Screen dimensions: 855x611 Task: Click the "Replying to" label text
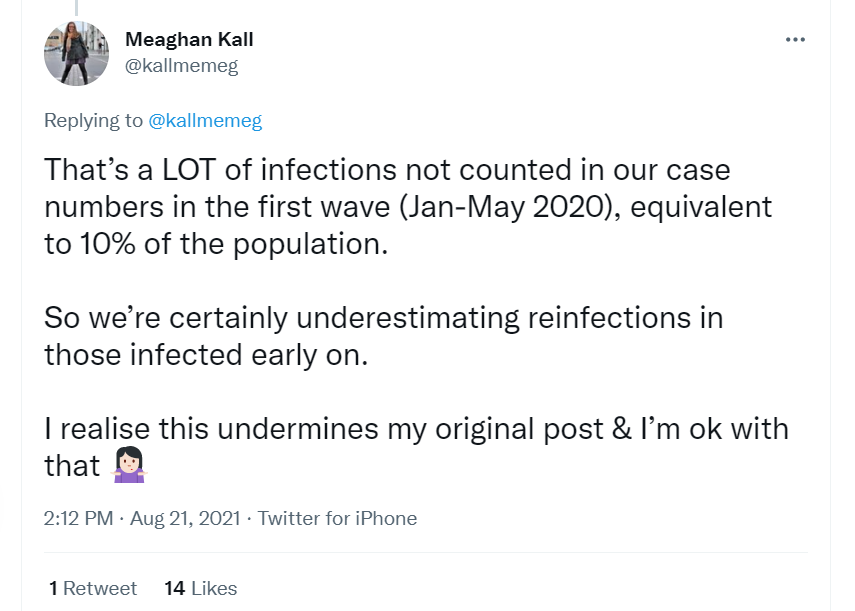94,121
